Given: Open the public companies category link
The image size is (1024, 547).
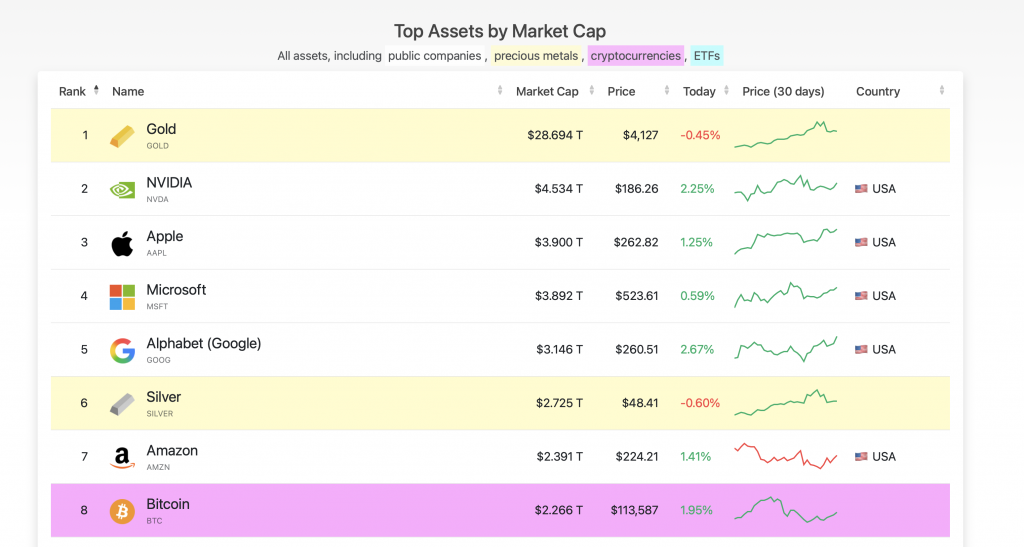Looking at the screenshot, I should pyautogui.click(x=435, y=56).
